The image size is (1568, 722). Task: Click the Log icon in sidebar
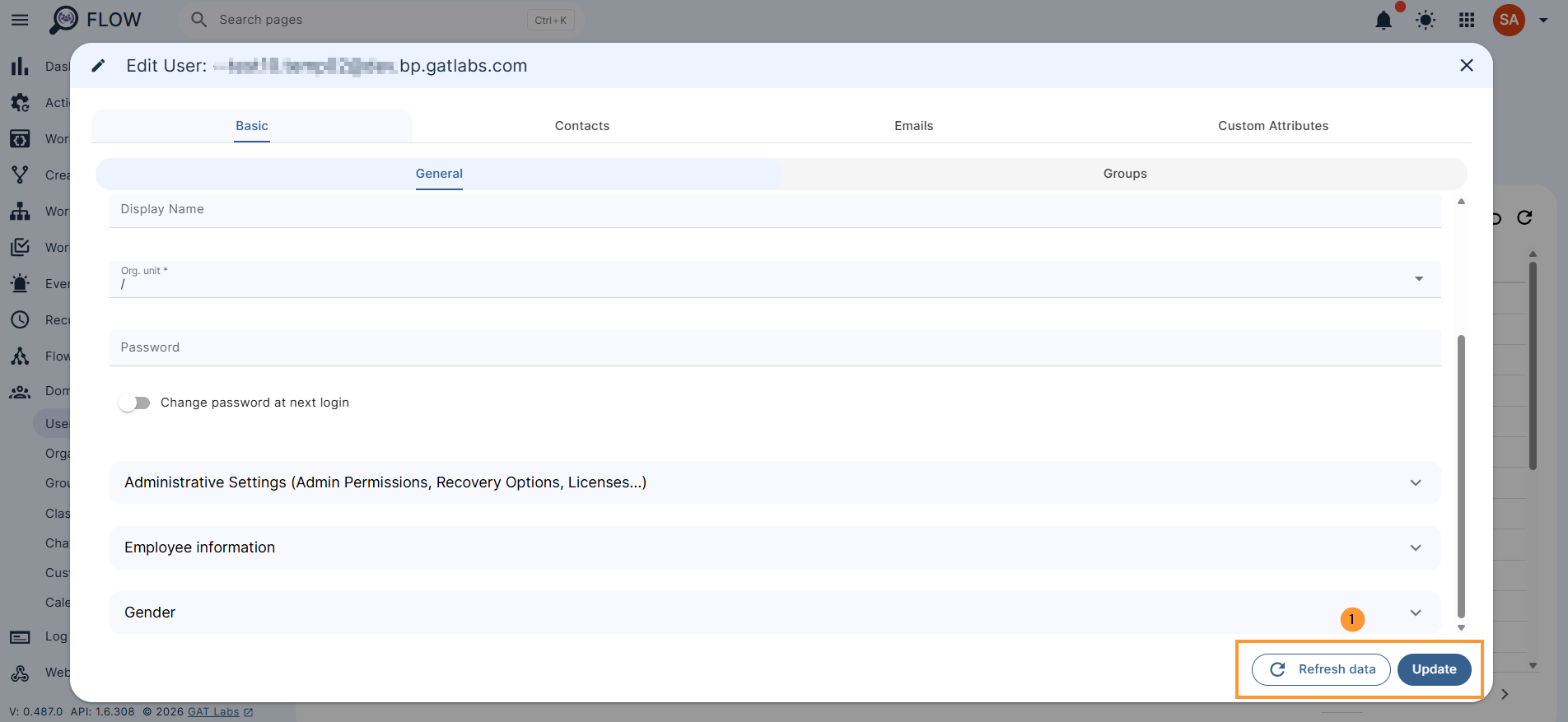pyautogui.click(x=20, y=636)
